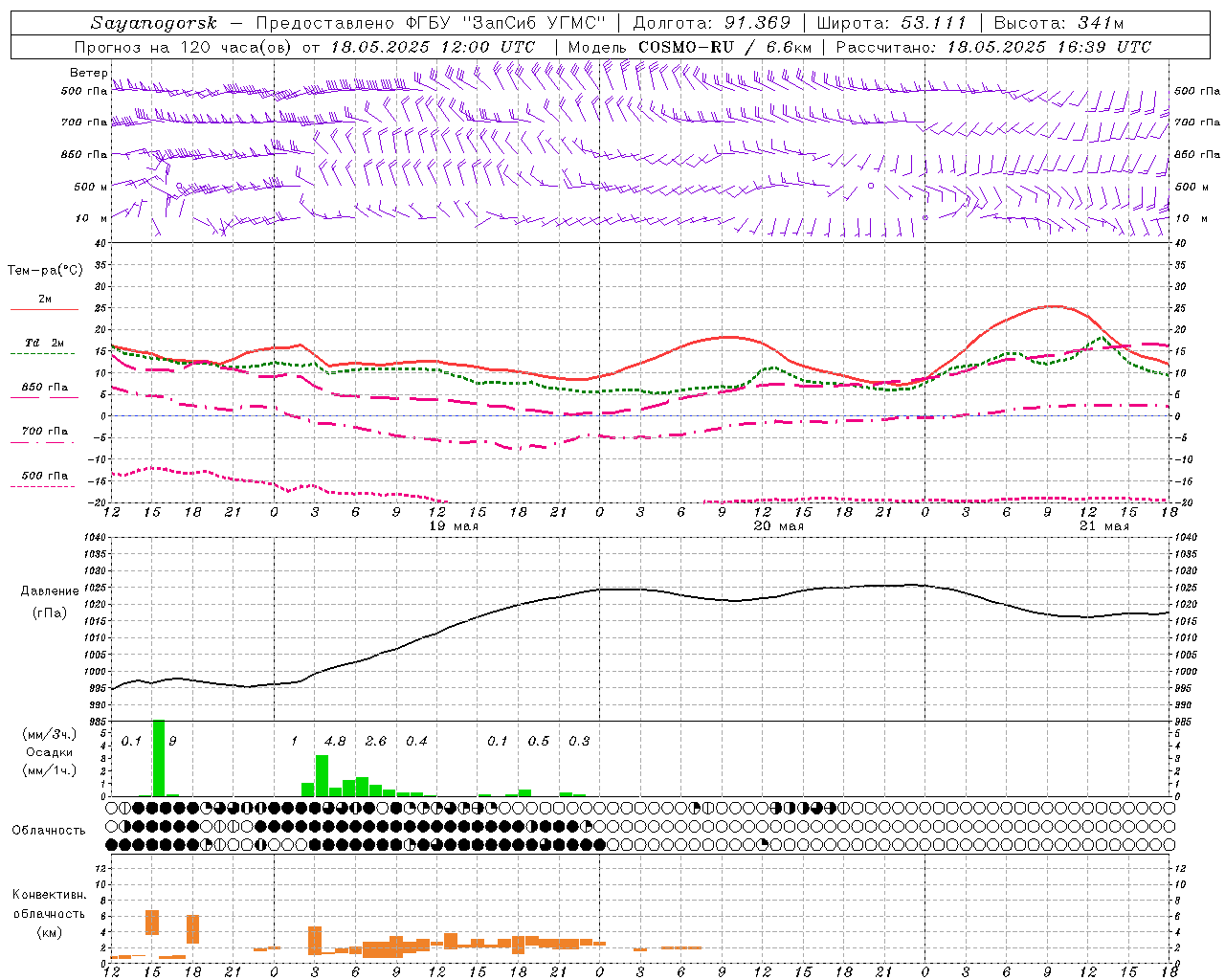Click the 4.8 precipitation total value

(x=335, y=741)
